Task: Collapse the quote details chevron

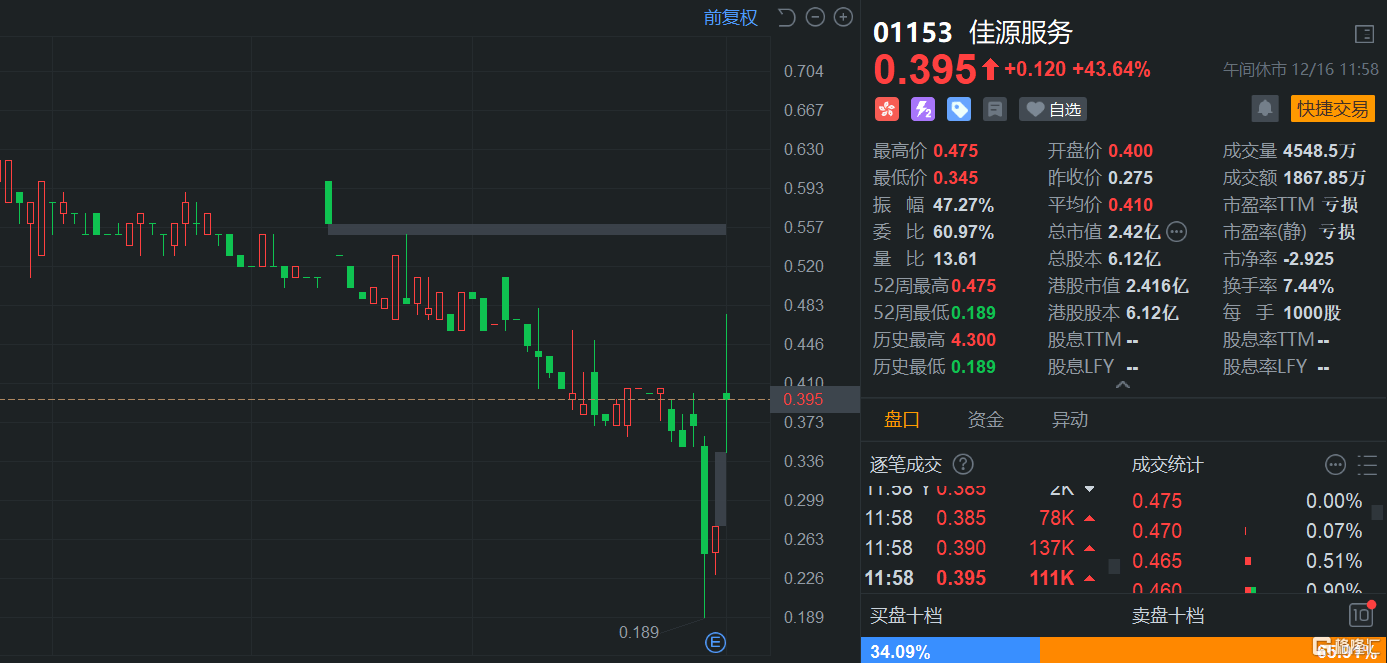Action: tap(1123, 384)
